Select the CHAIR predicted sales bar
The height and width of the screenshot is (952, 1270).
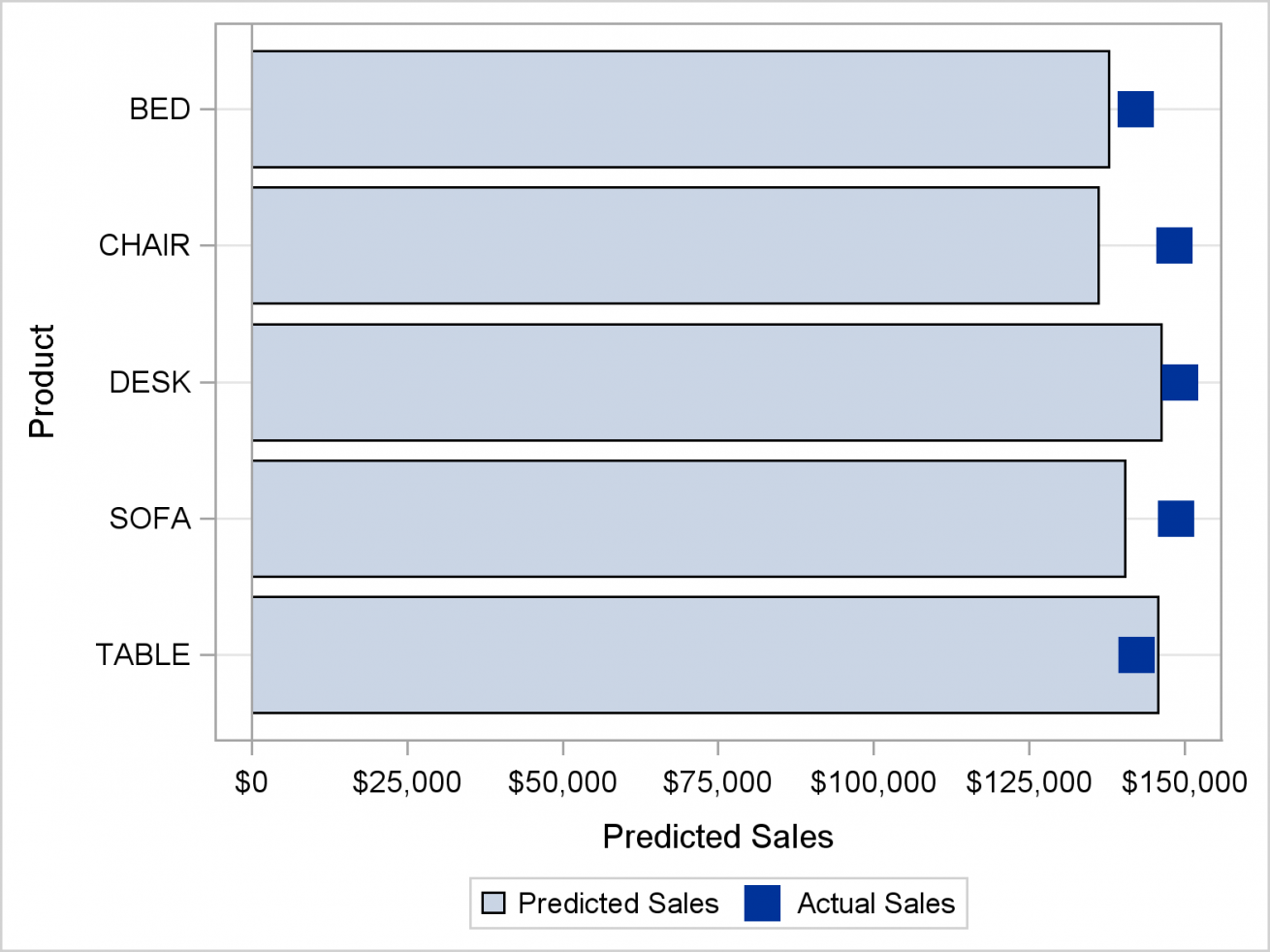click(675, 245)
